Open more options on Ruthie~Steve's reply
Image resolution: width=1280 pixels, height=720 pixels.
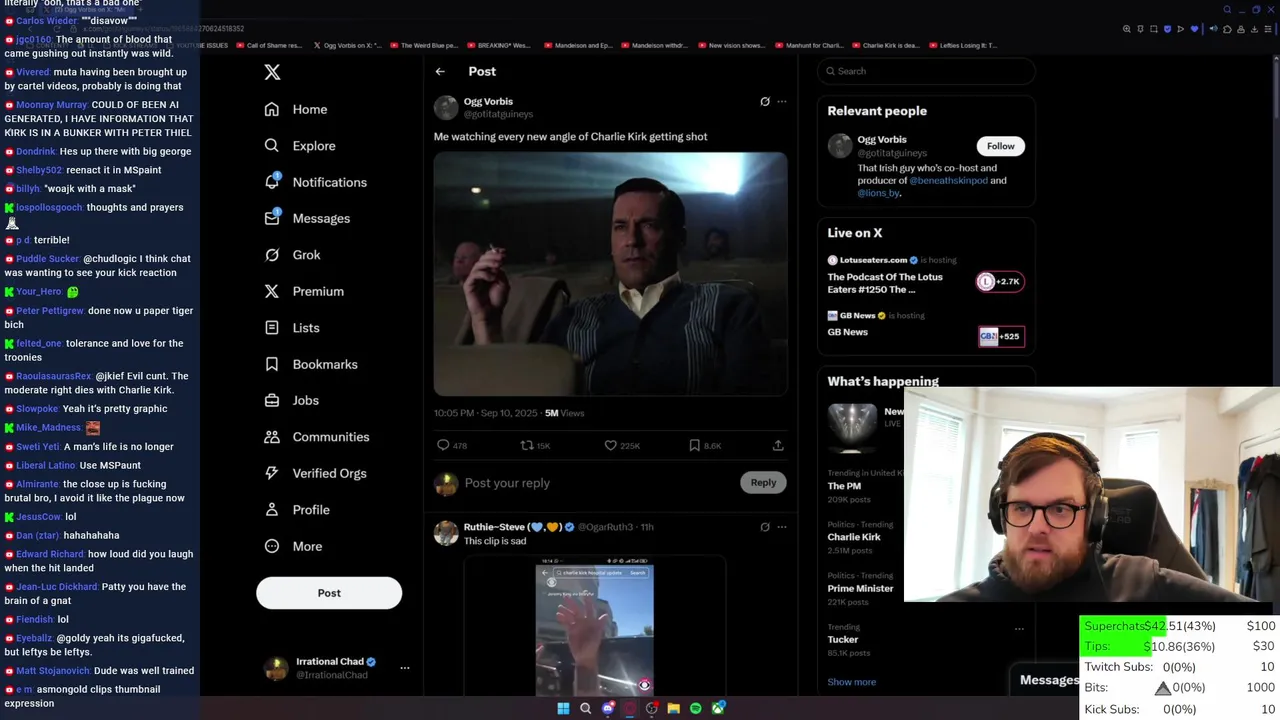(x=782, y=527)
